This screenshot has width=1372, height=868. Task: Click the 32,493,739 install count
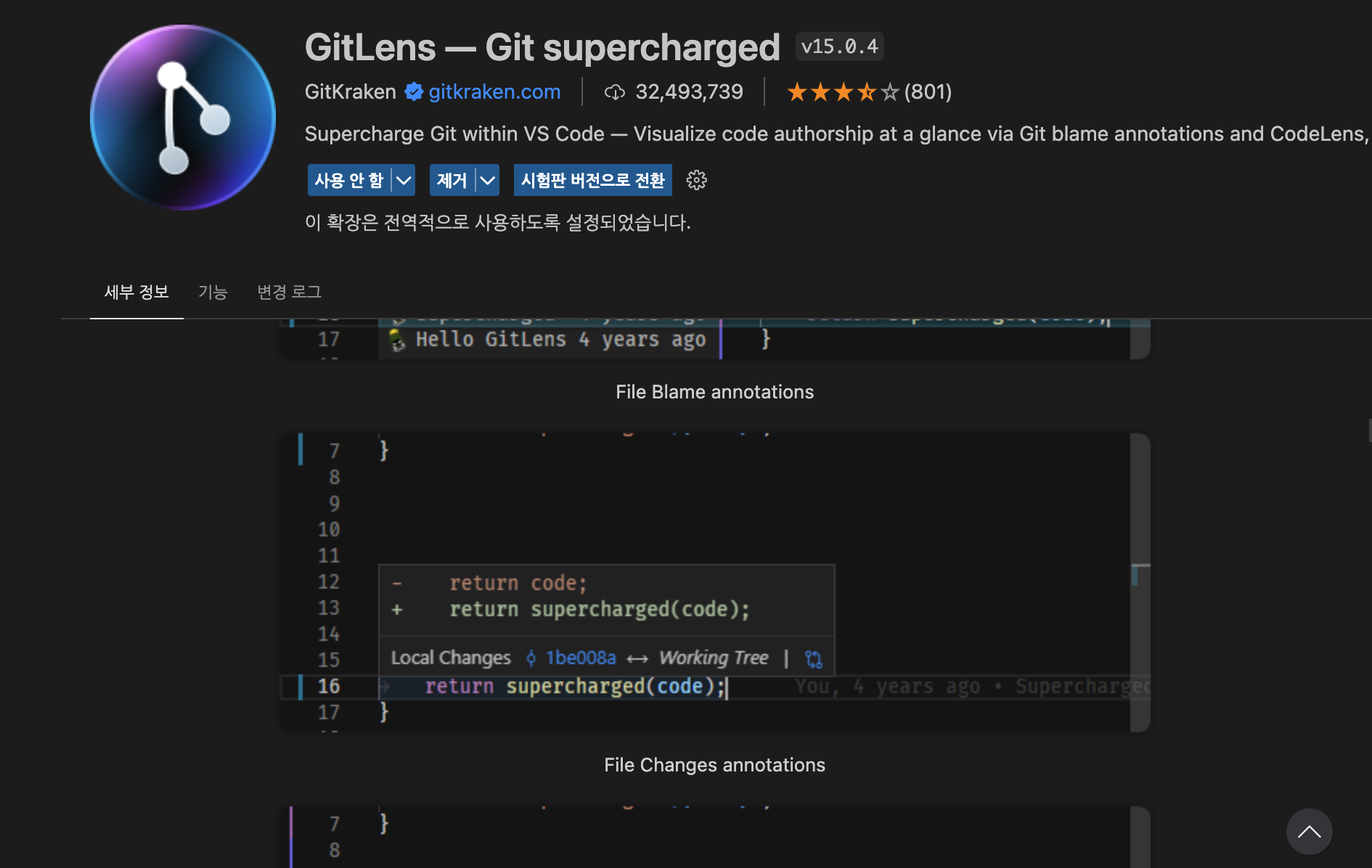click(690, 92)
